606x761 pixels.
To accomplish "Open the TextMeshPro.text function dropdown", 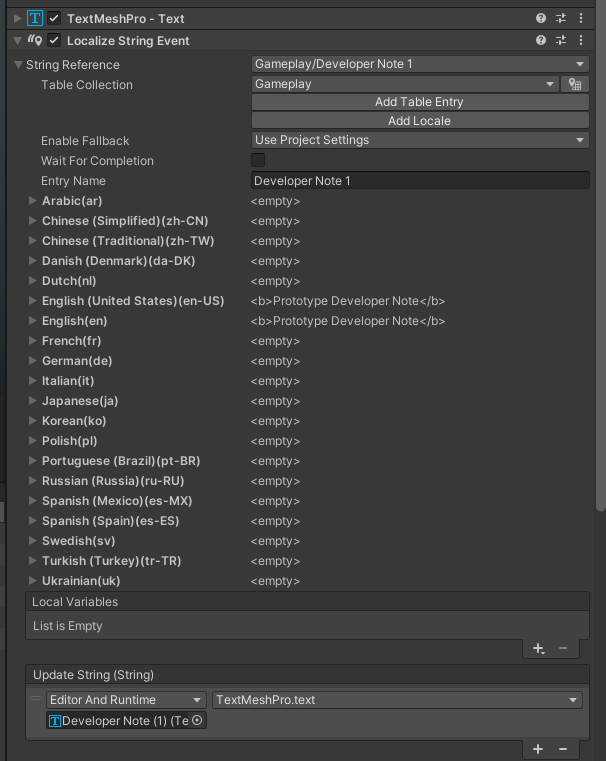I will pyautogui.click(x=397, y=700).
